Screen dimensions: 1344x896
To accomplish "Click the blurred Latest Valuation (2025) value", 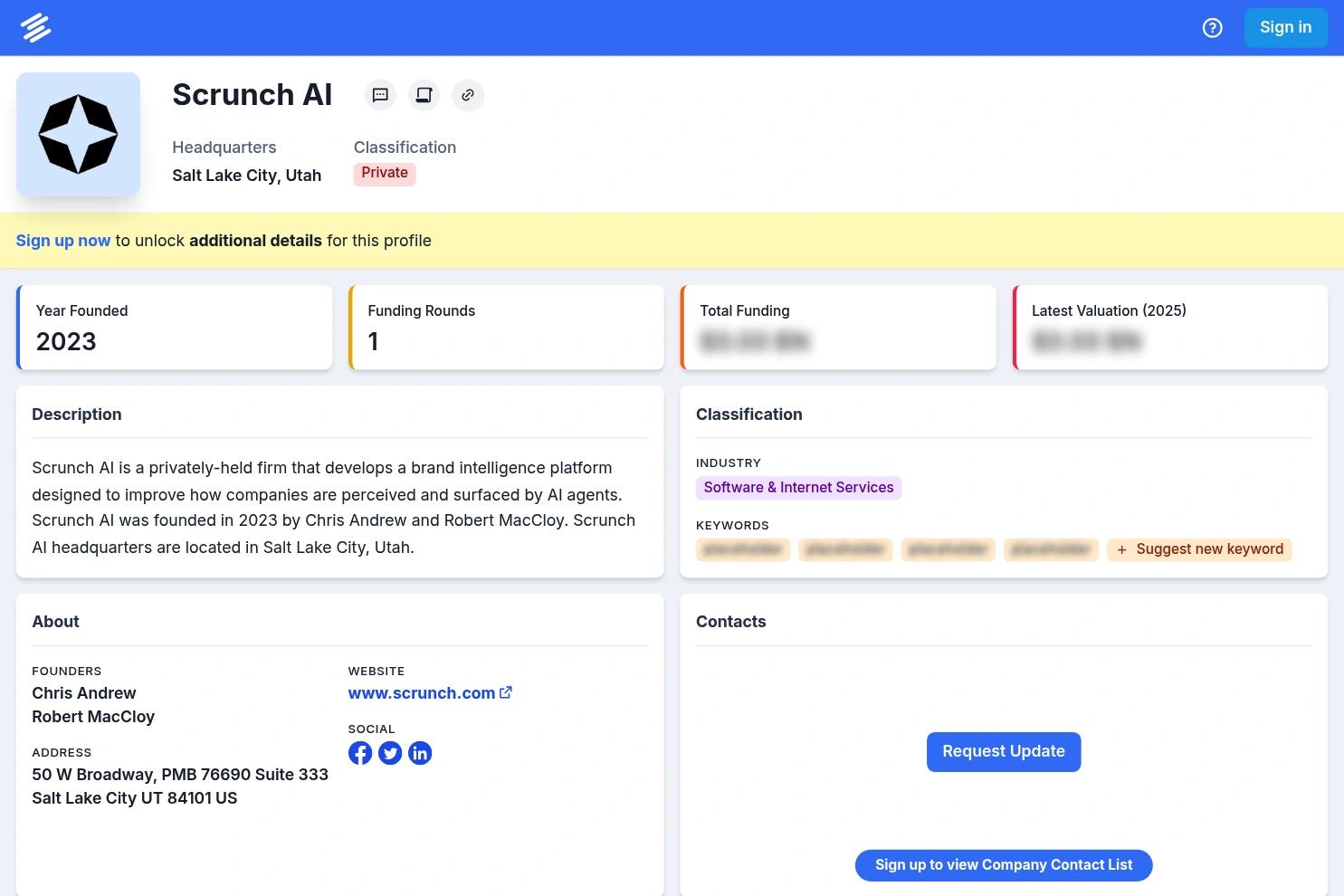I will click(x=1087, y=341).
